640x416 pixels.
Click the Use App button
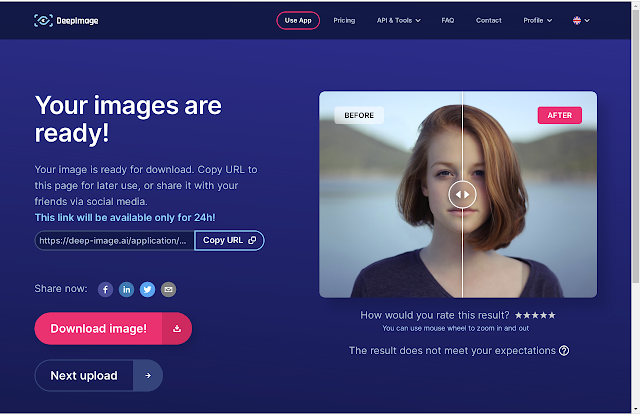(x=298, y=20)
